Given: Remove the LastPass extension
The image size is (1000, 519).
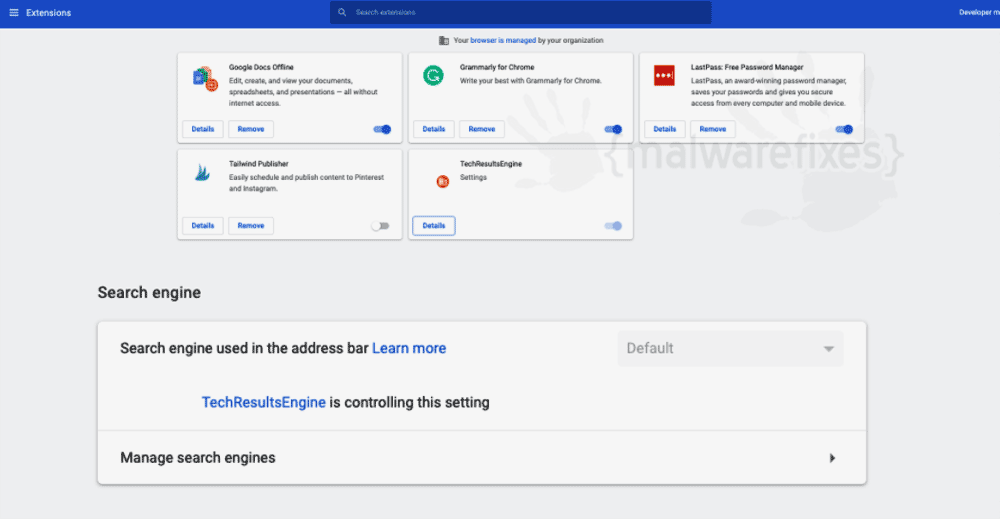Looking at the screenshot, I should coord(712,129).
